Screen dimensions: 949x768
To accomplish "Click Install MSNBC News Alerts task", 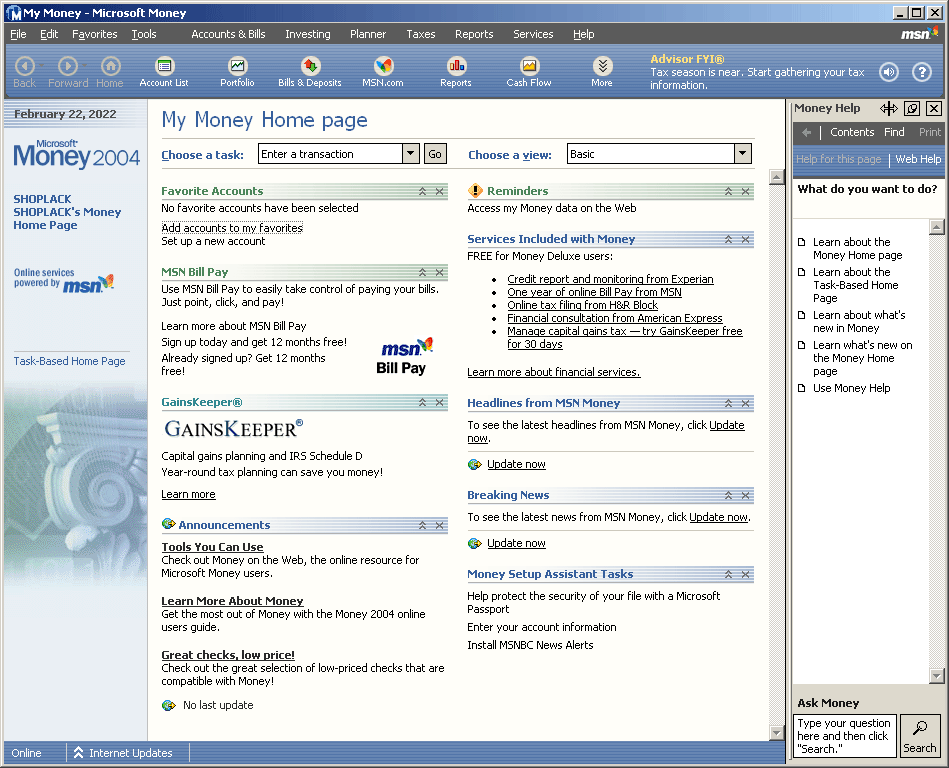I will (x=530, y=645).
